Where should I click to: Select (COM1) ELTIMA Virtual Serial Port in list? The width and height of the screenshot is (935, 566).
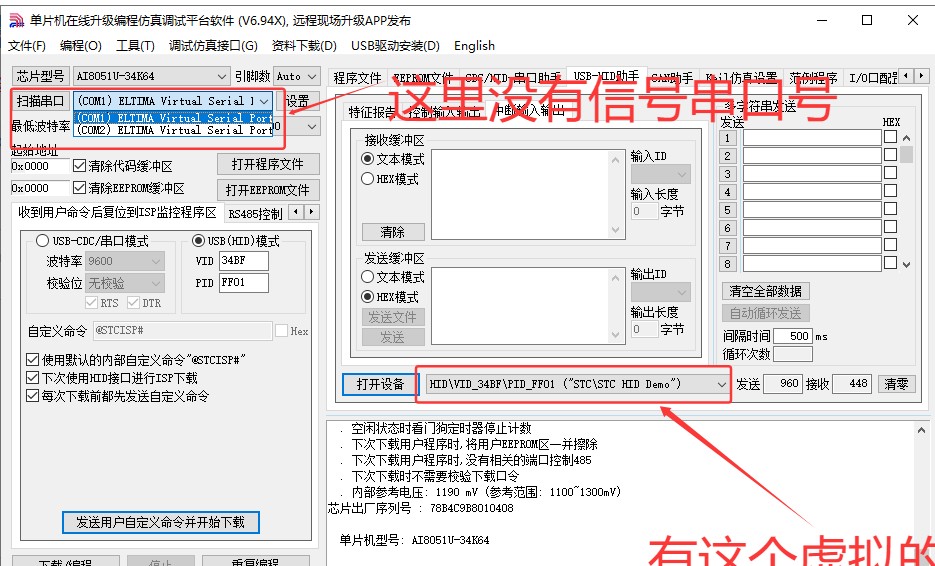click(x=174, y=118)
